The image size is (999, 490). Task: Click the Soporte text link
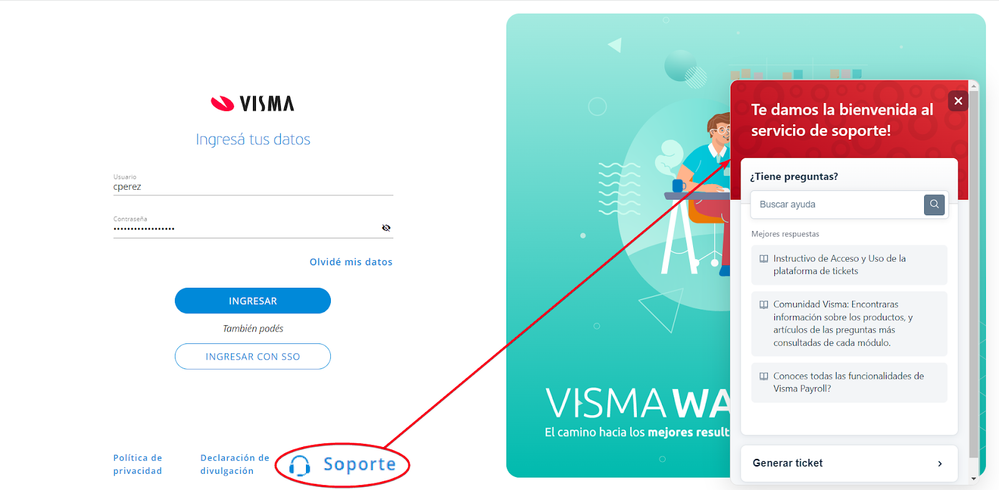tap(359, 465)
